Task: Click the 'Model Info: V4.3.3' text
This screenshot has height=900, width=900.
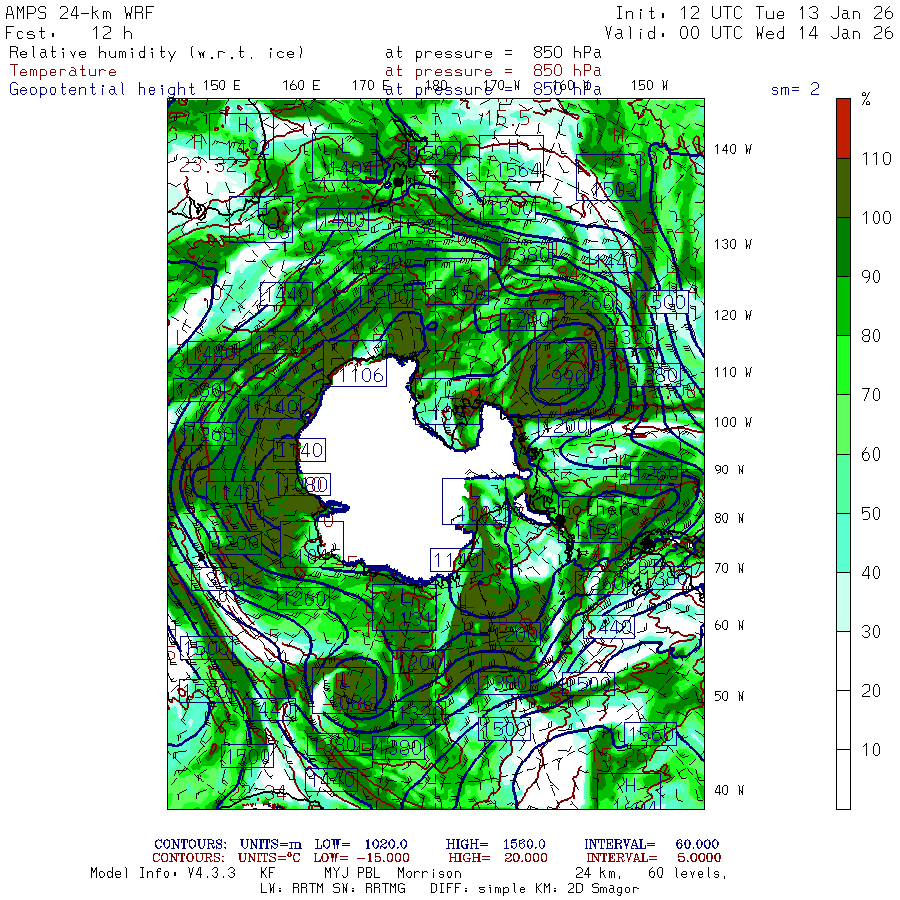Action: tap(163, 873)
